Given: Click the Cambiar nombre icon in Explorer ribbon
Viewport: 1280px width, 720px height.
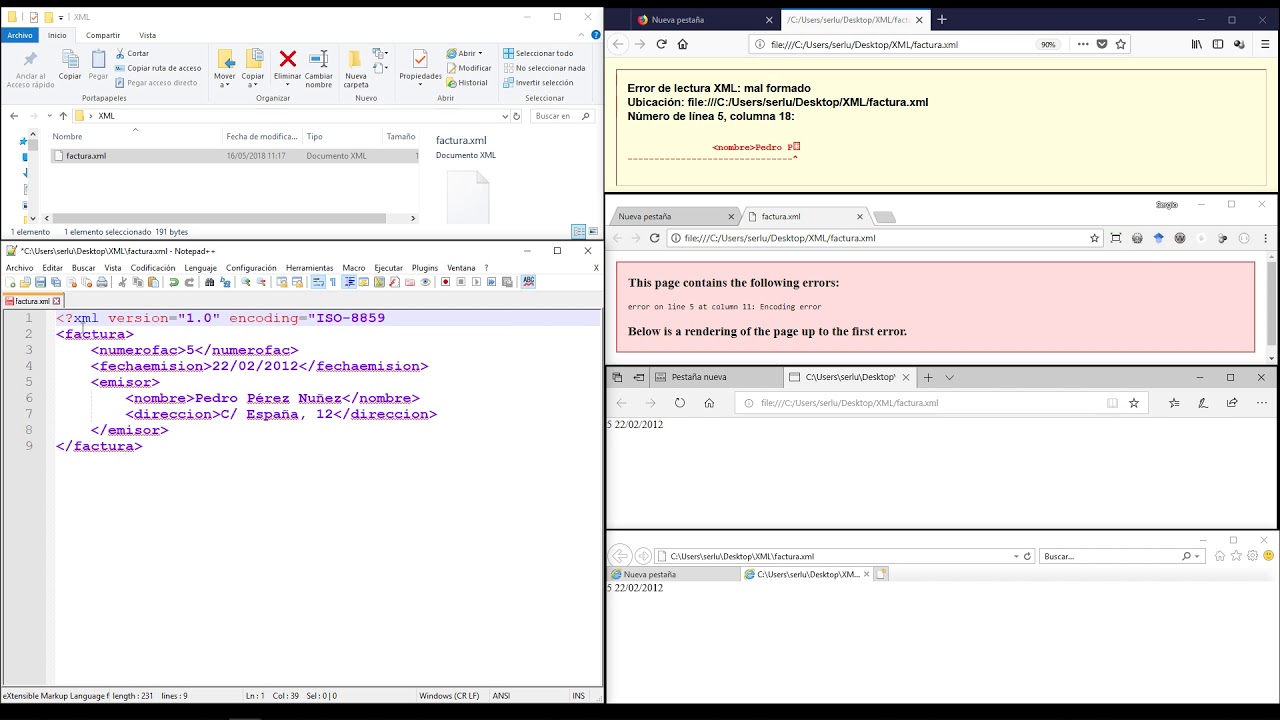Looking at the screenshot, I should (x=318, y=59).
